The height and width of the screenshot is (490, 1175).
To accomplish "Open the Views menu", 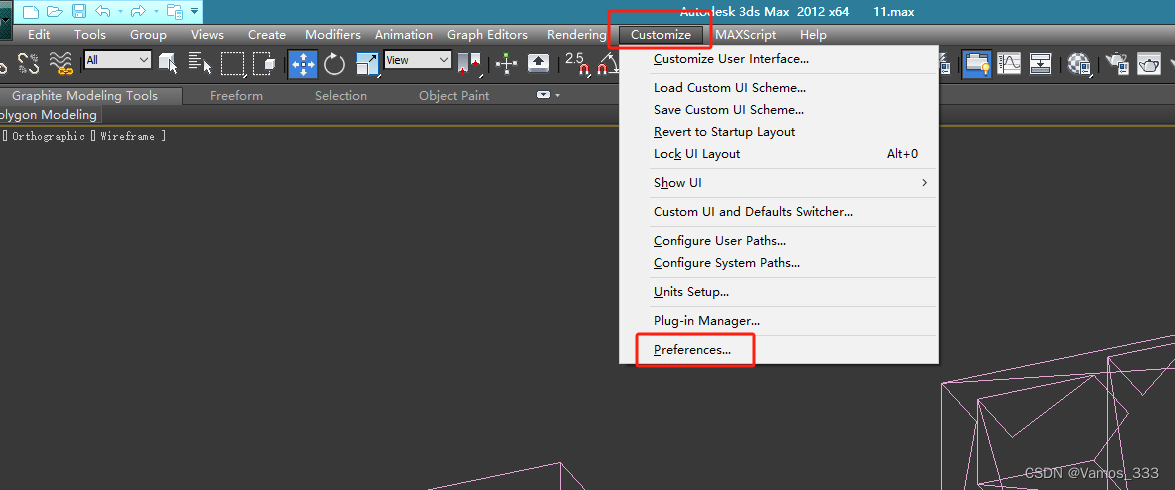I will 208,34.
